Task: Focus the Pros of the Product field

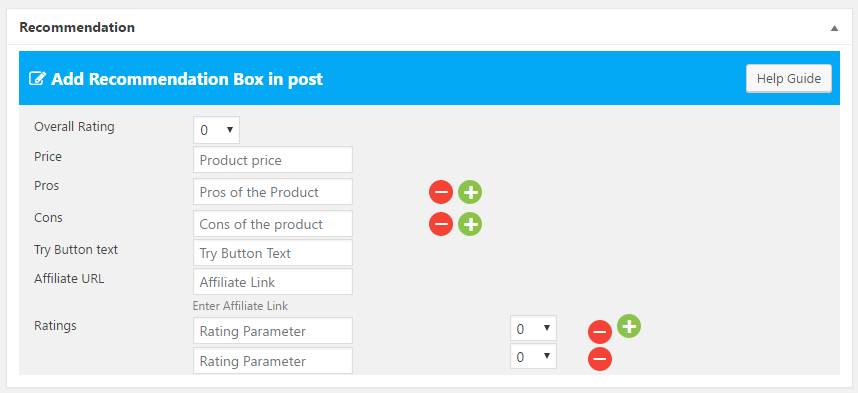Action: click(x=273, y=192)
